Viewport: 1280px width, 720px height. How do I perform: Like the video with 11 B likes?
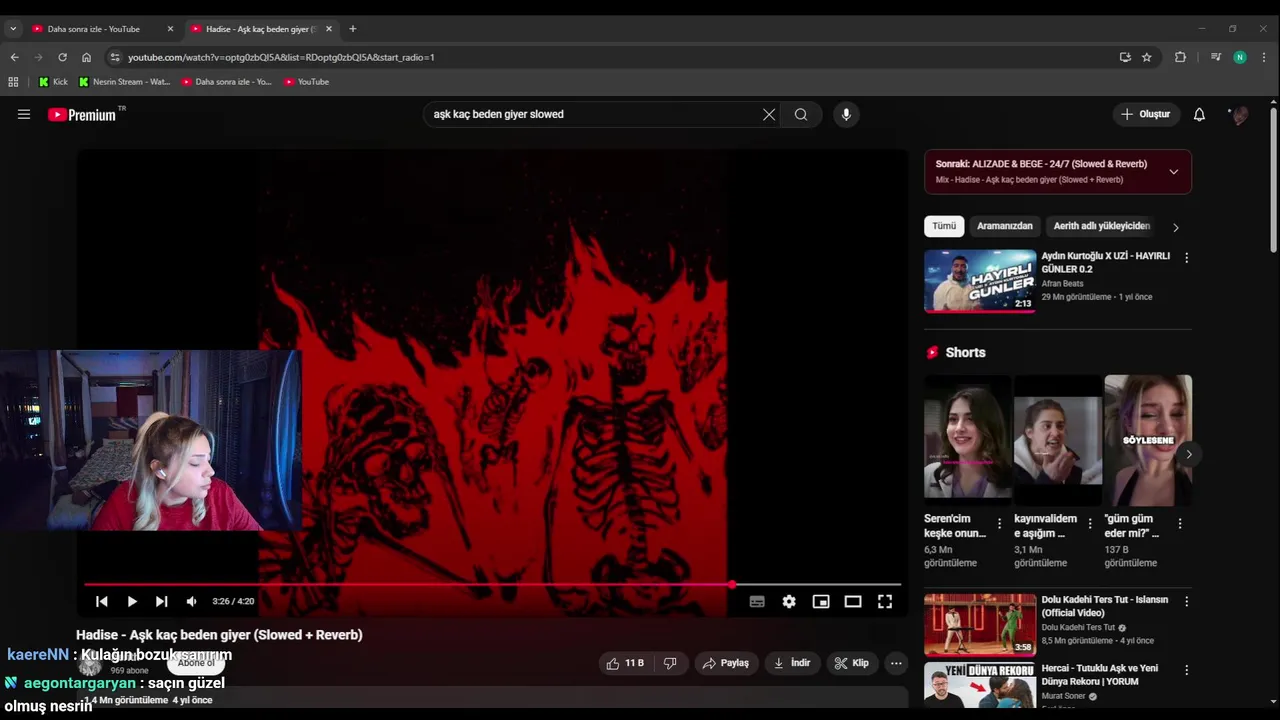tap(625, 663)
